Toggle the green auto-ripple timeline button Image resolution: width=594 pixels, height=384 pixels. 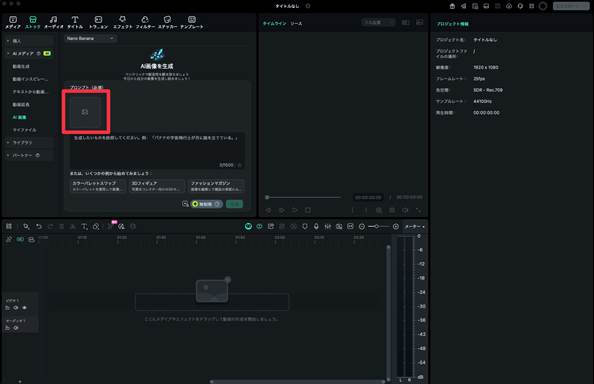pos(248,226)
